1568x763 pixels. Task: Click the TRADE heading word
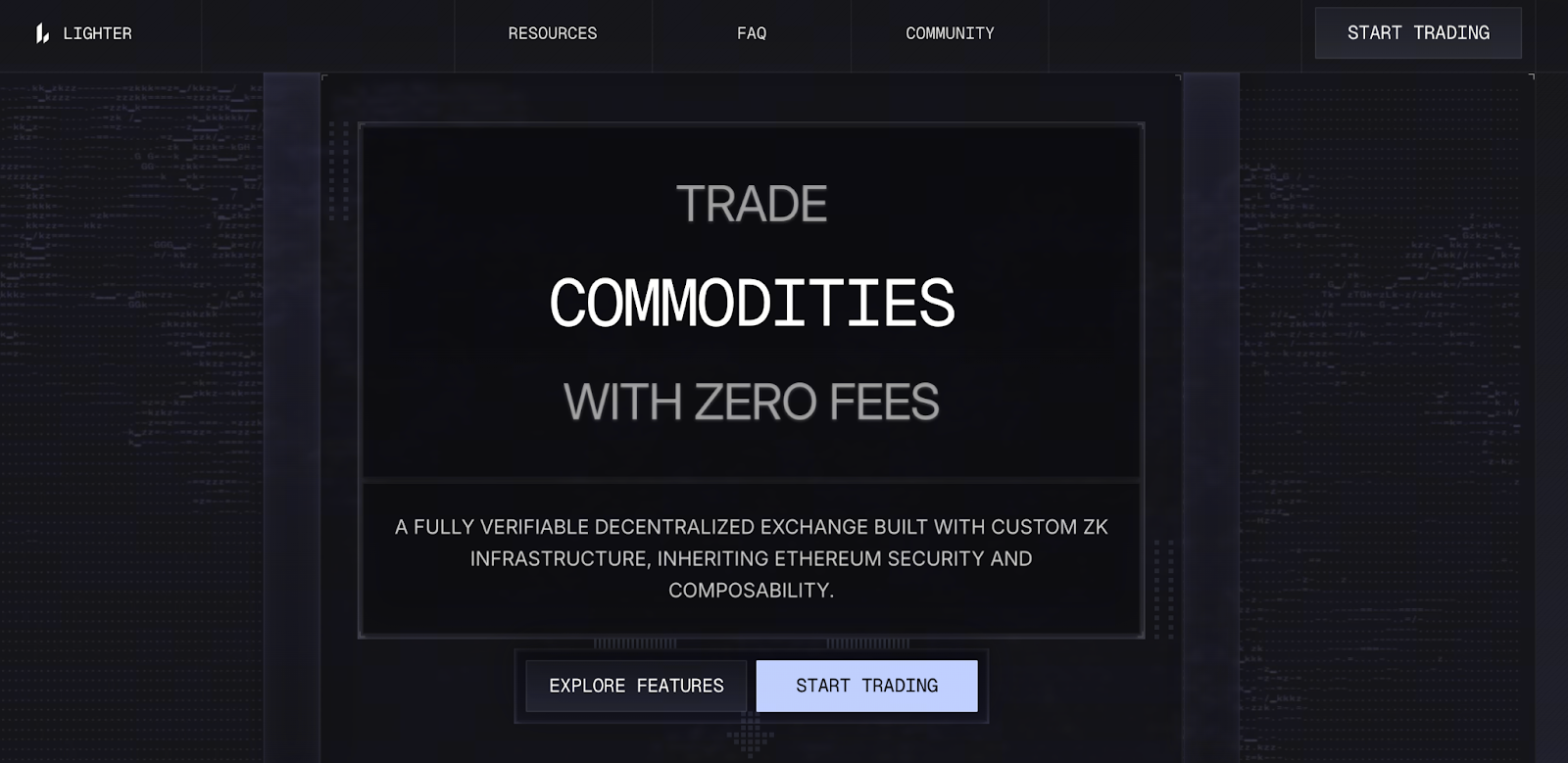pos(752,204)
